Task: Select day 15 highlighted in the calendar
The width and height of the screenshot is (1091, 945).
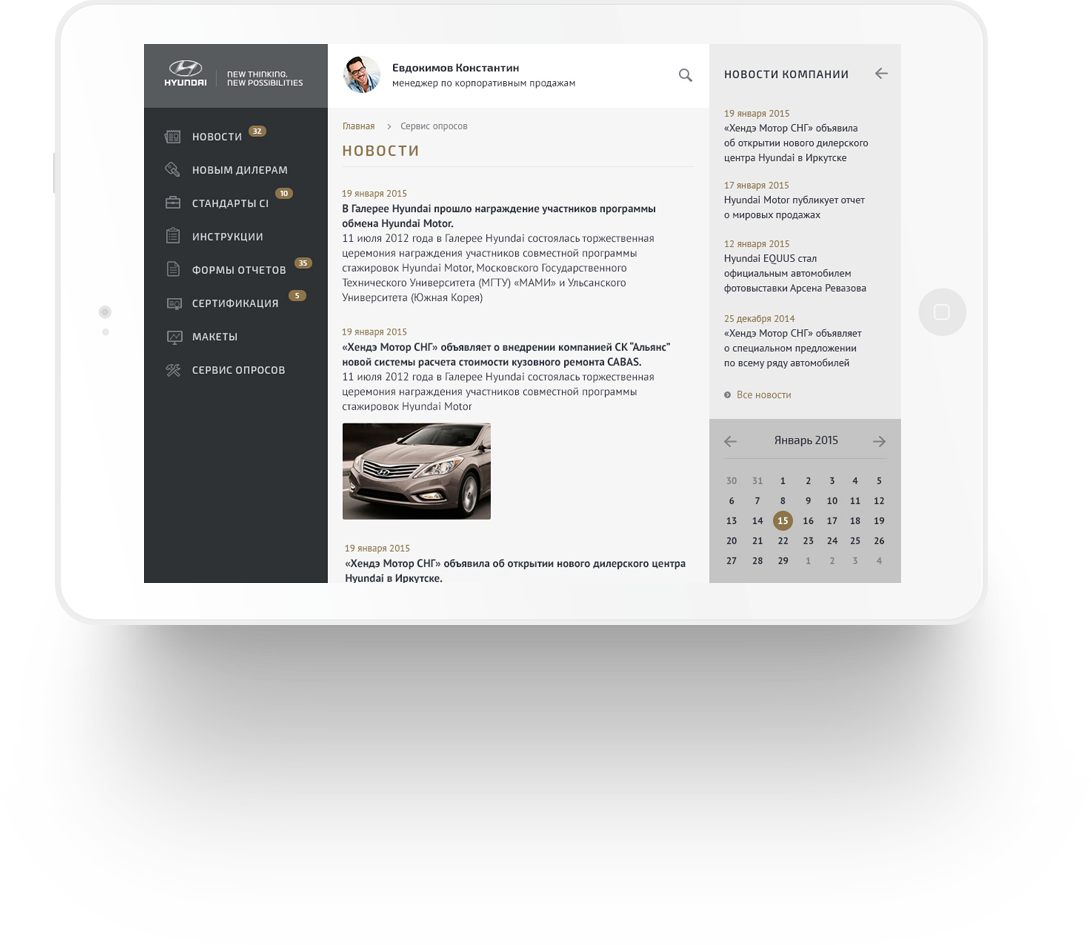Action: point(783,521)
